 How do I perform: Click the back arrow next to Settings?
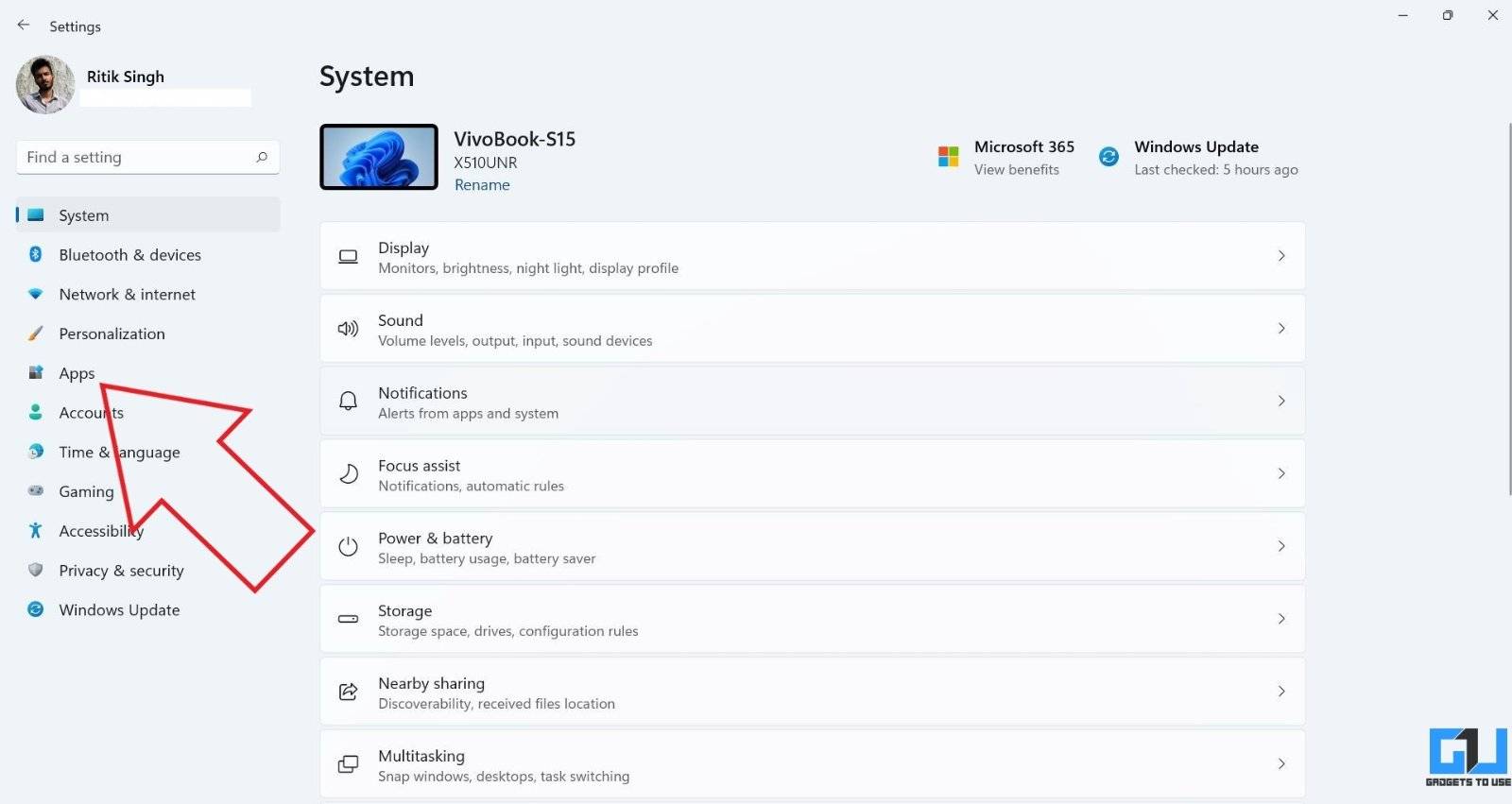(24, 26)
